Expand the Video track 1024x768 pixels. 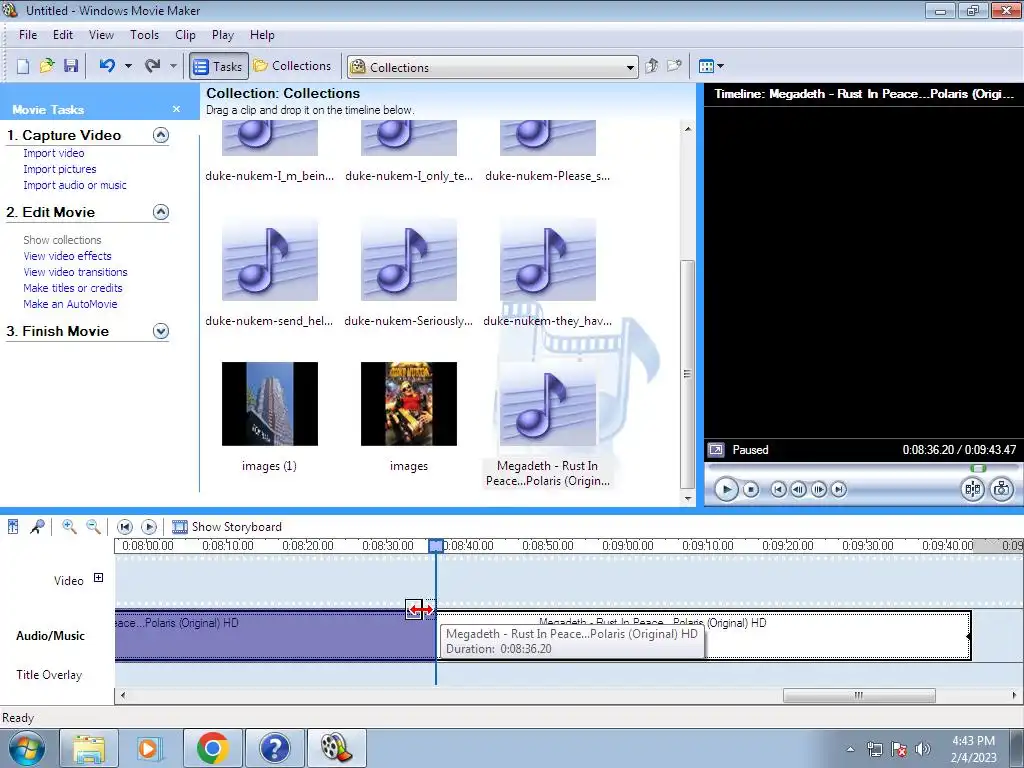(x=99, y=577)
